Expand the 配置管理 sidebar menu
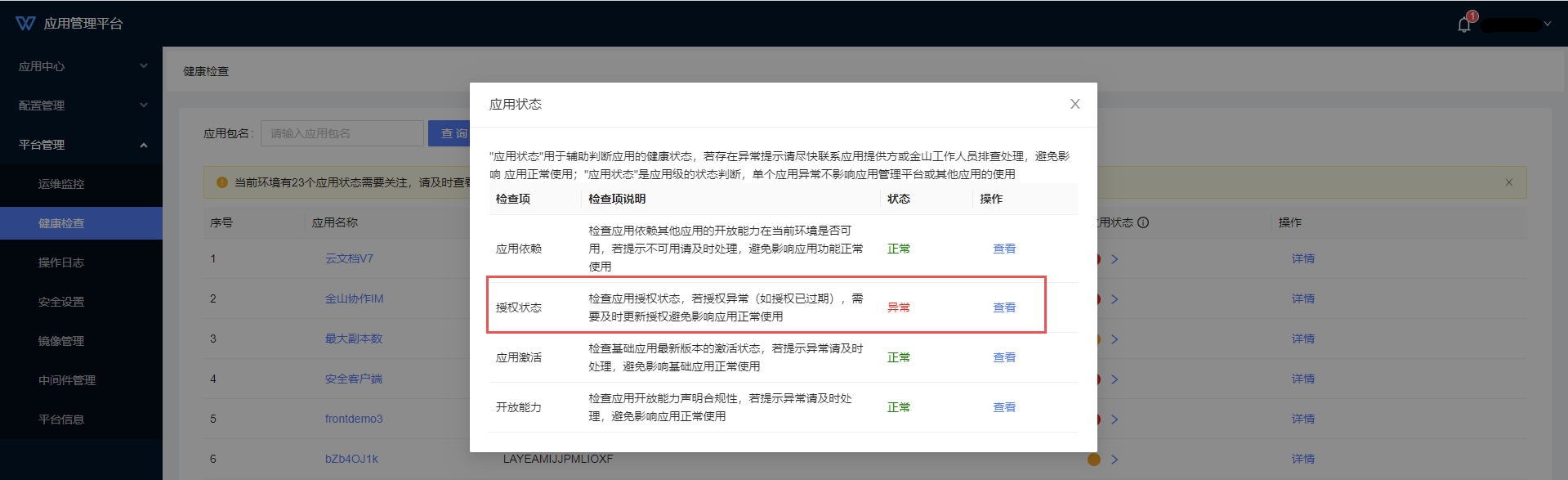 coord(81,105)
